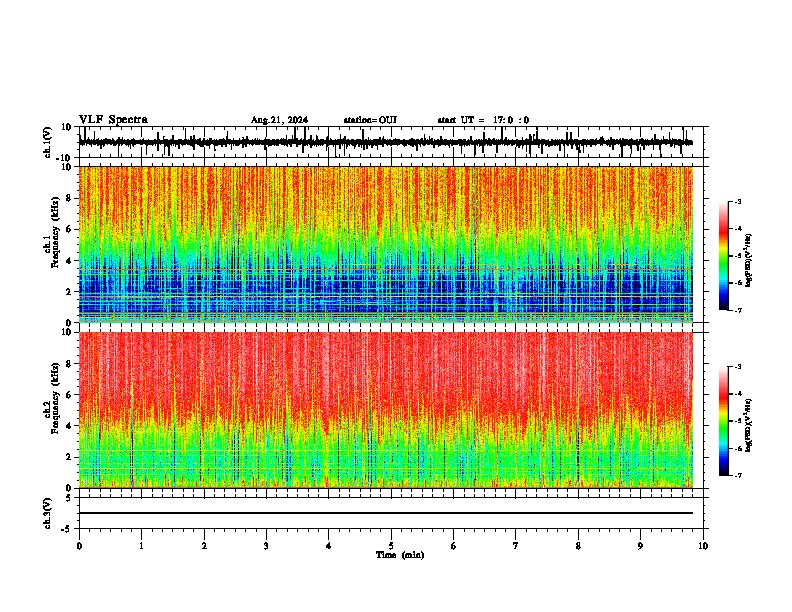
Task: Click inside the ch.2 spectrogram plot
Action: click(386, 410)
